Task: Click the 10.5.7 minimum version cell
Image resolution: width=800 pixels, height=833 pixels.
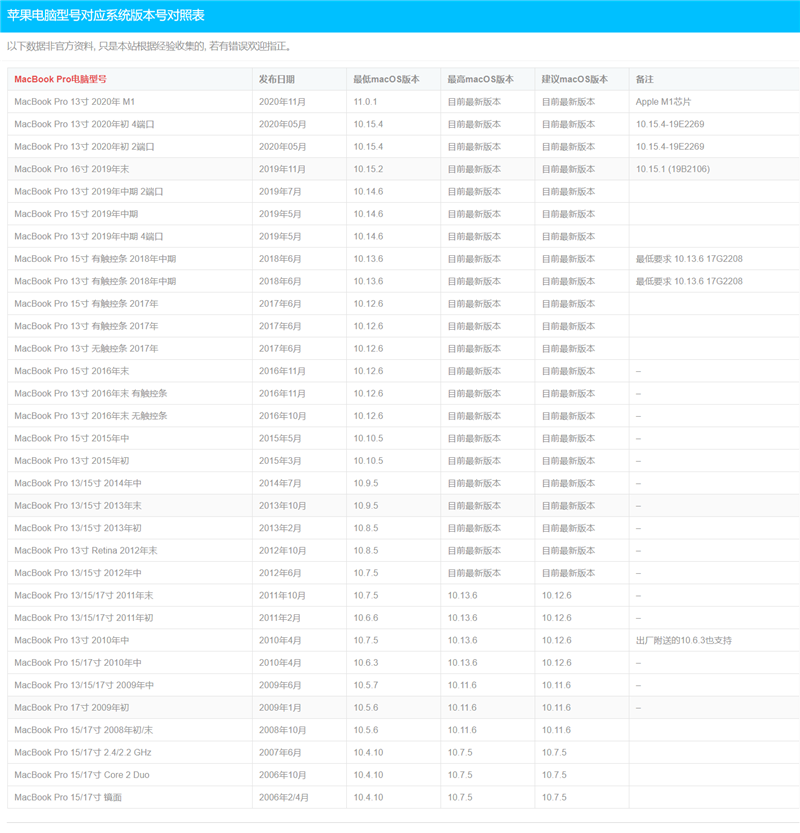Action: [366, 685]
